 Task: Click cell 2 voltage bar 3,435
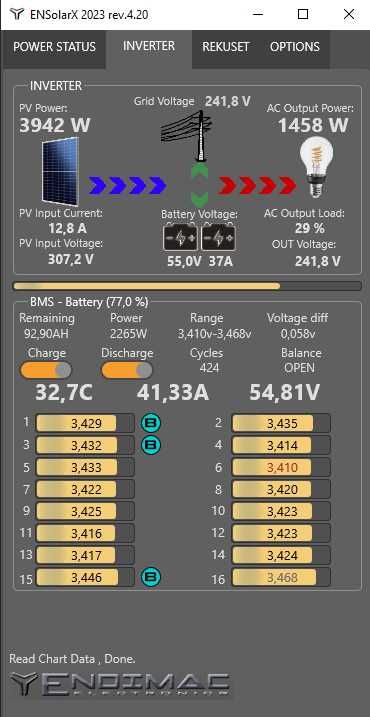(281, 423)
